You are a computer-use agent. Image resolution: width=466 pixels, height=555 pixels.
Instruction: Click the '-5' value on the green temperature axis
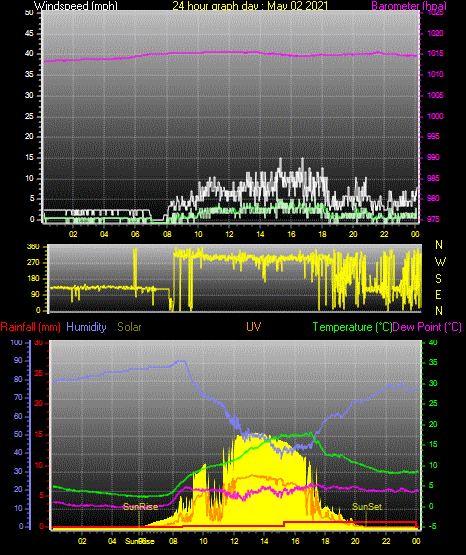point(432,526)
